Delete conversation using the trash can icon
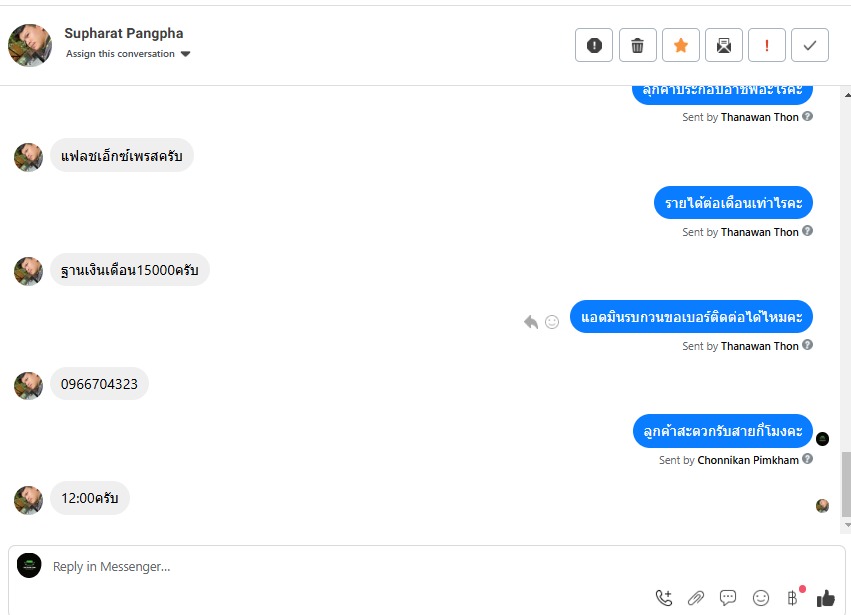 (638, 45)
